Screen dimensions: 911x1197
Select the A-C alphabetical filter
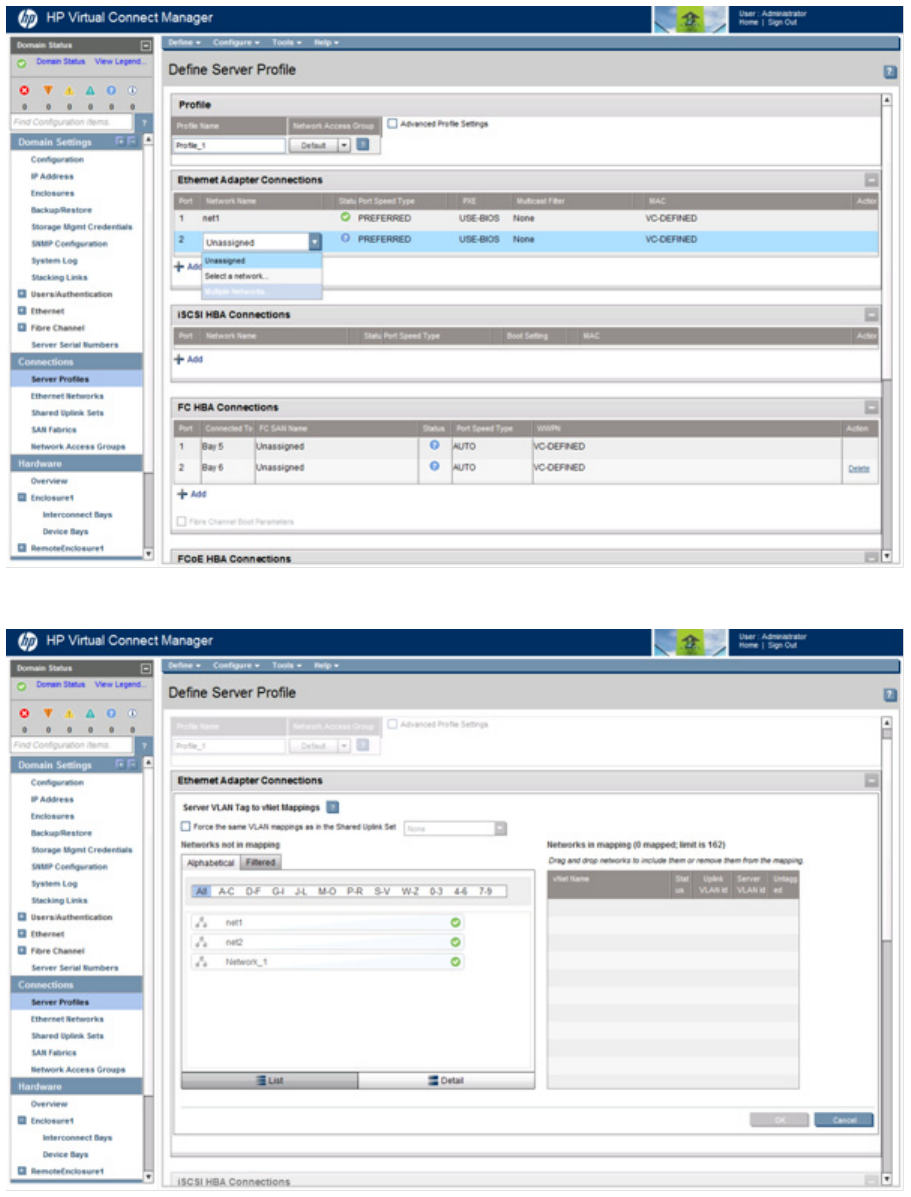227,891
